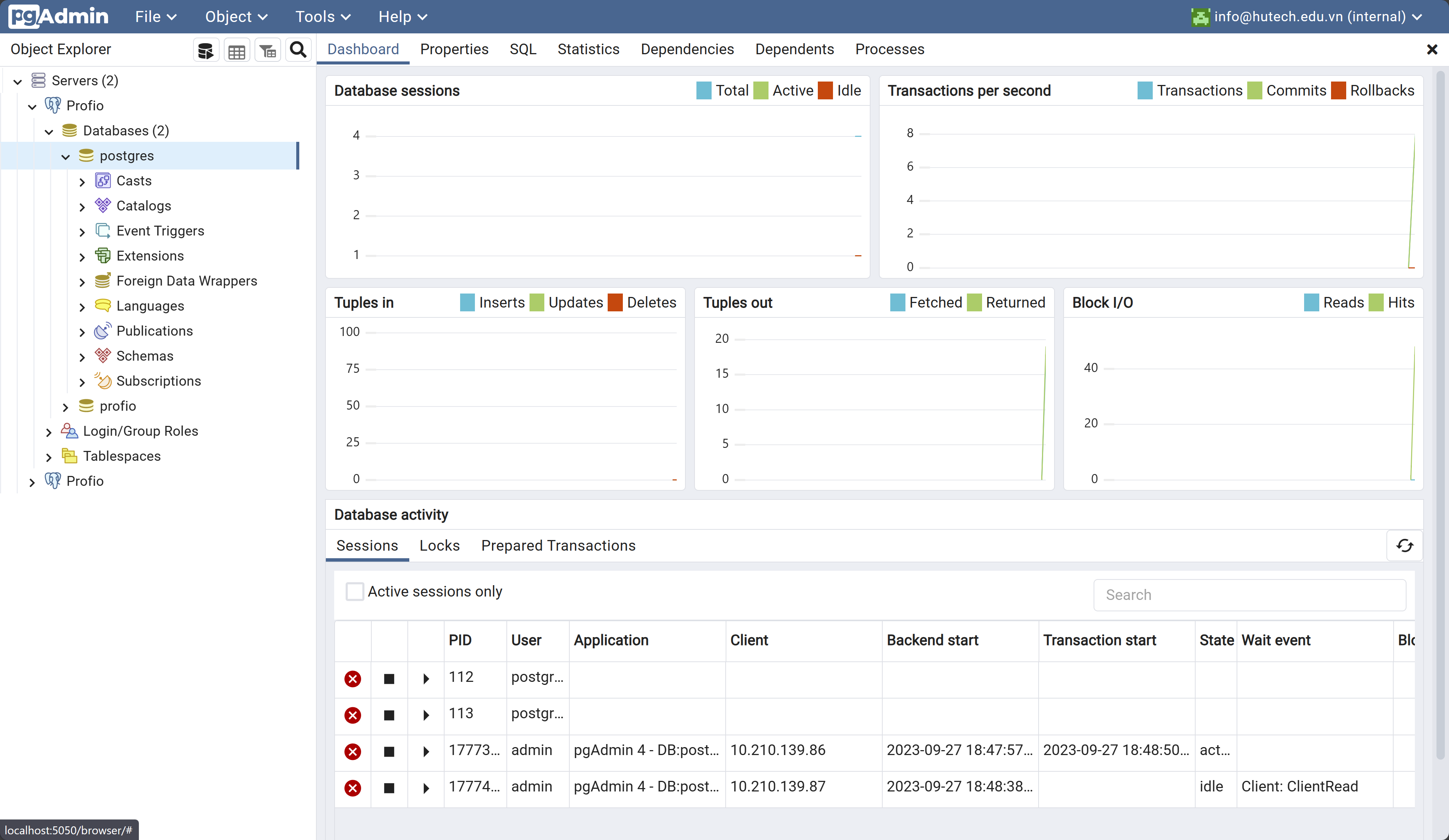Collapse the postgres database node
Viewport: 1449px width, 840px height.
tap(66, 156)
